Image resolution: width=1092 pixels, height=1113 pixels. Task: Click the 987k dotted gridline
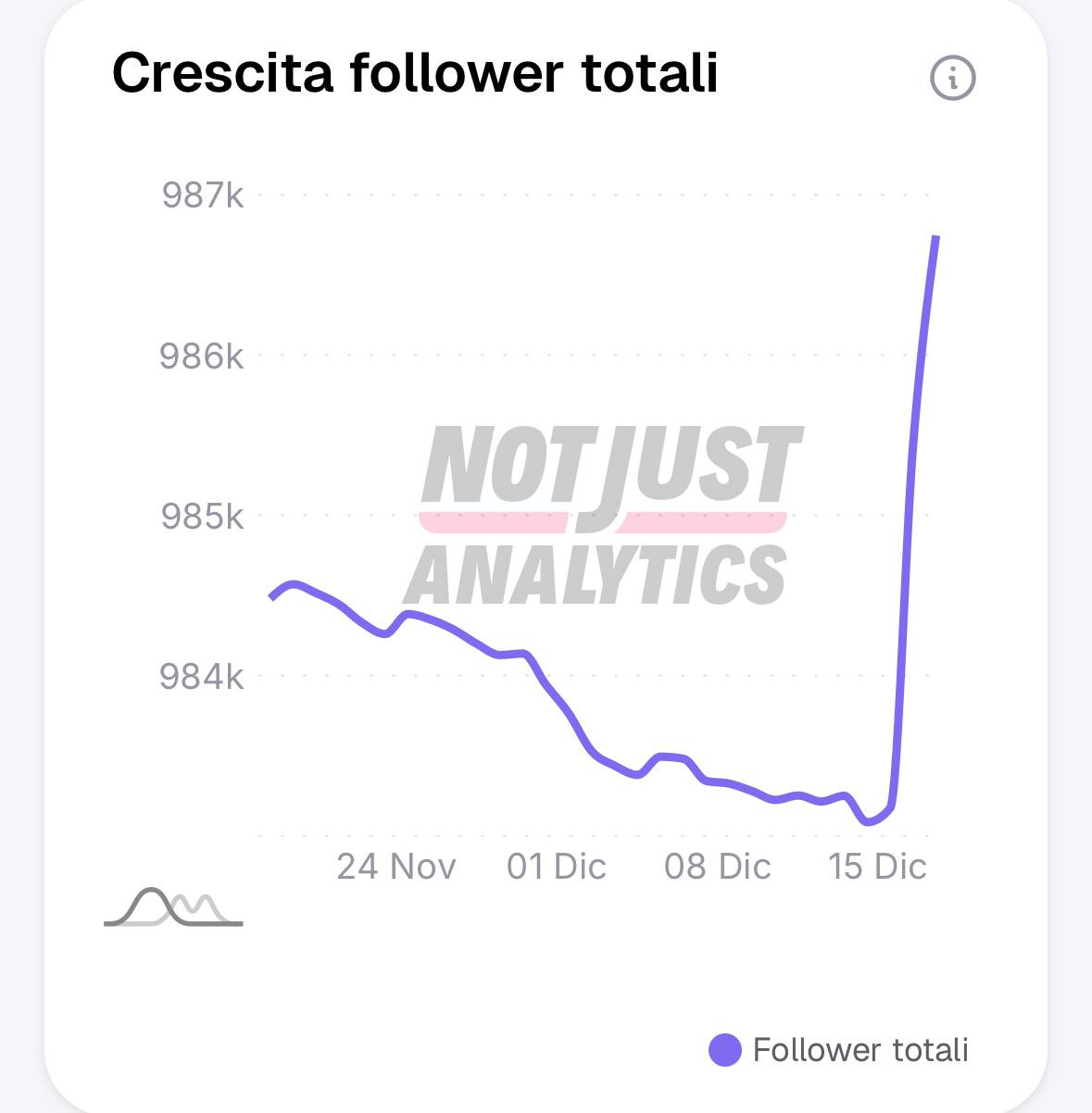pos(593,195)
